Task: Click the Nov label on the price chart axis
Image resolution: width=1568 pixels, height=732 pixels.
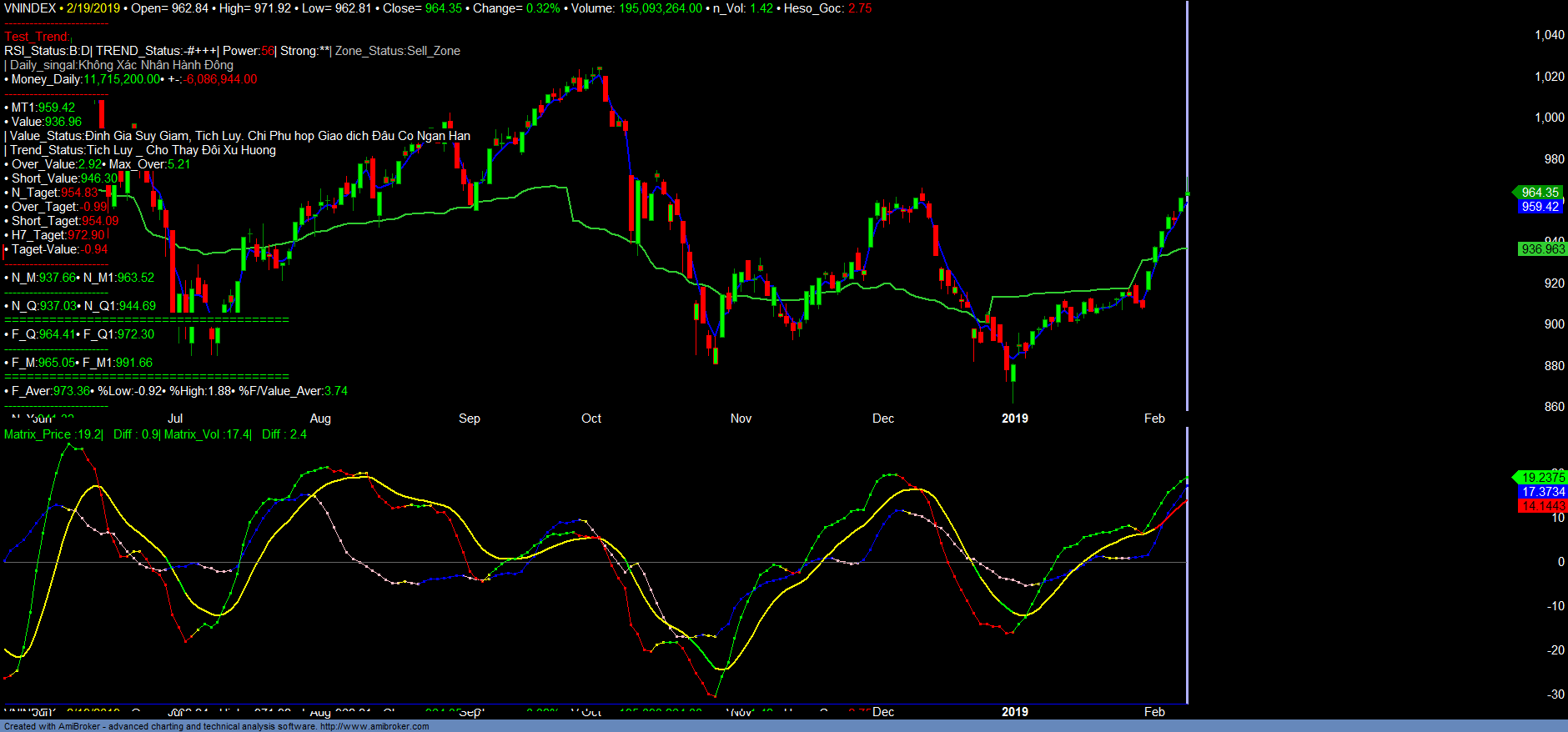Action: coord(741,419)
